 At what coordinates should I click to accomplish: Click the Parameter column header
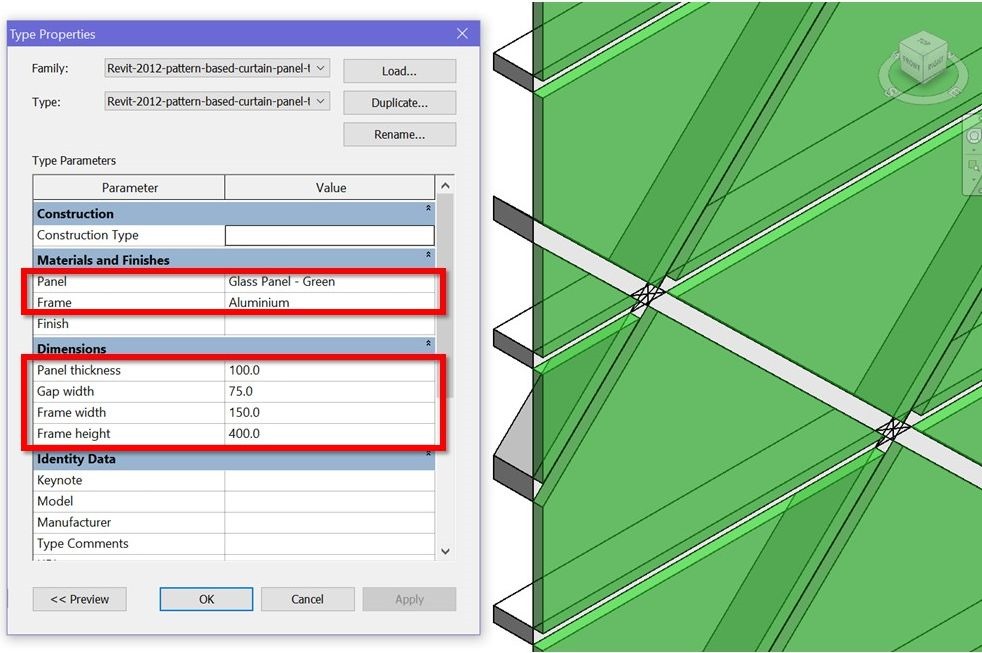click(x=129, y=188)
